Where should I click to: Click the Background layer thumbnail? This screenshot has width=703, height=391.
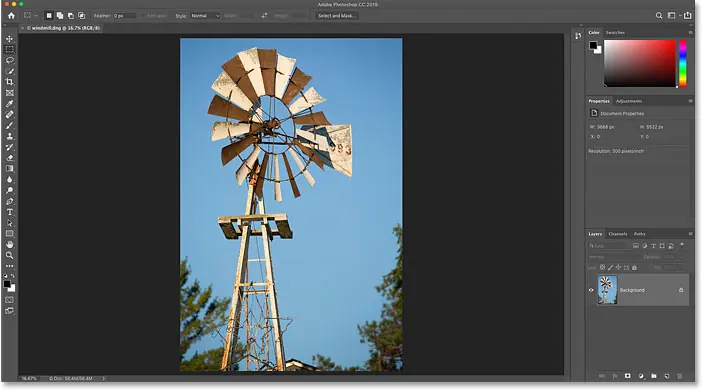[607, 290]
